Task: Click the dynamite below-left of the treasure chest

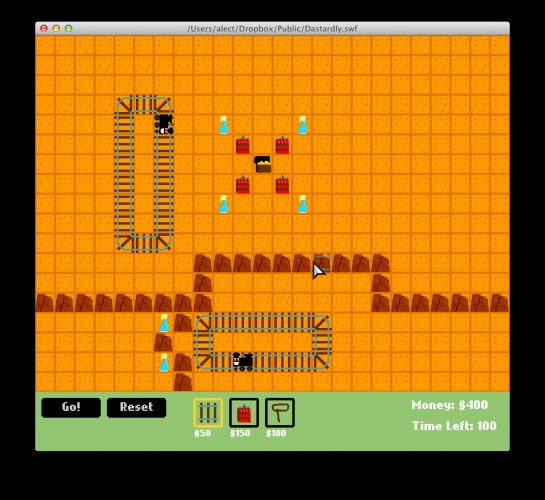Action: point(243,185)
